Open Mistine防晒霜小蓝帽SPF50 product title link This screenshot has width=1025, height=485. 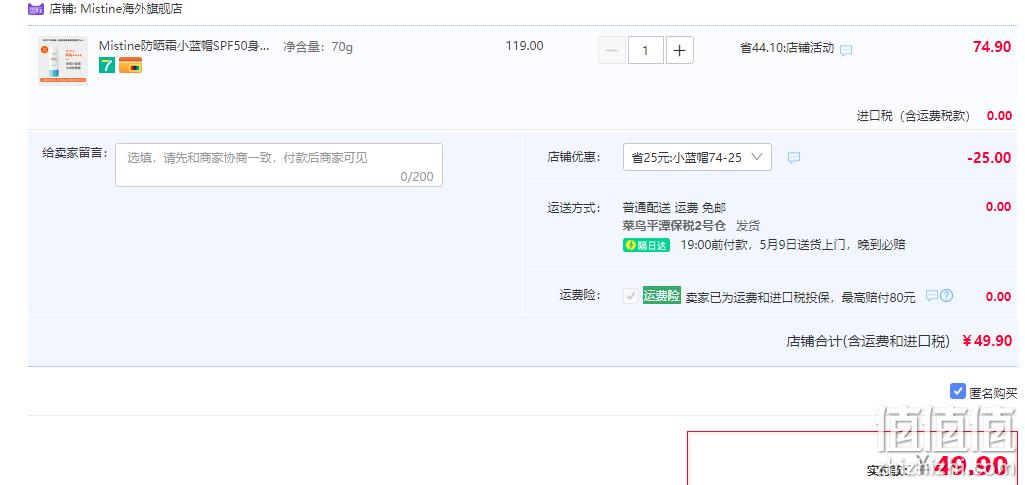[x=184, y=46]
